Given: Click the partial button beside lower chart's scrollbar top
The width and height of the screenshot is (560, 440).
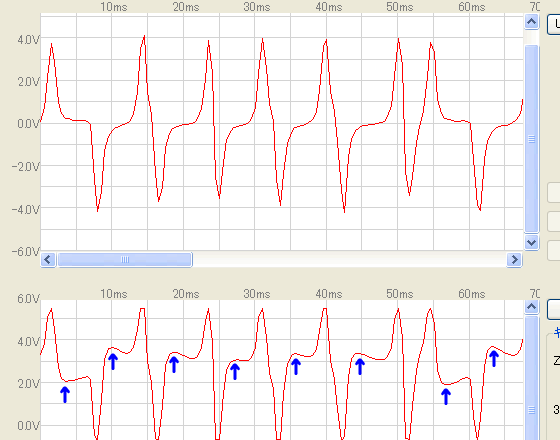Looking at the screenshot, I should [x=554, y=309].
